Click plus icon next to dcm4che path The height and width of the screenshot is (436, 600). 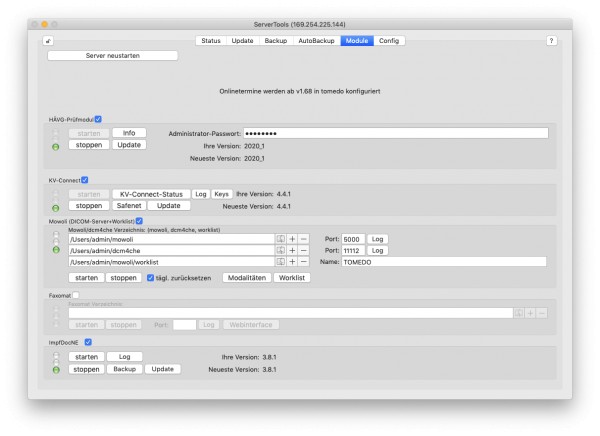pos(292,250)
